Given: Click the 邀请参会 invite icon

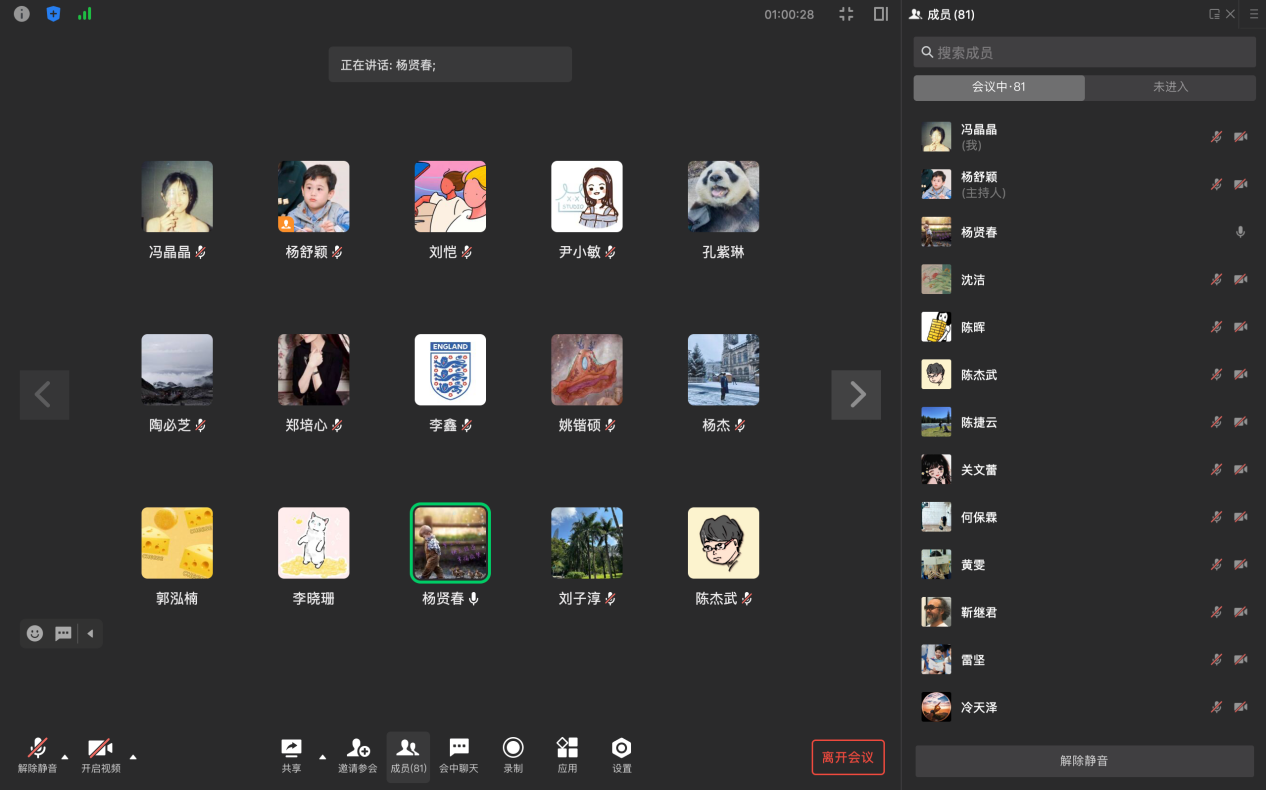Looking at the screenshot, I should 357,749.
